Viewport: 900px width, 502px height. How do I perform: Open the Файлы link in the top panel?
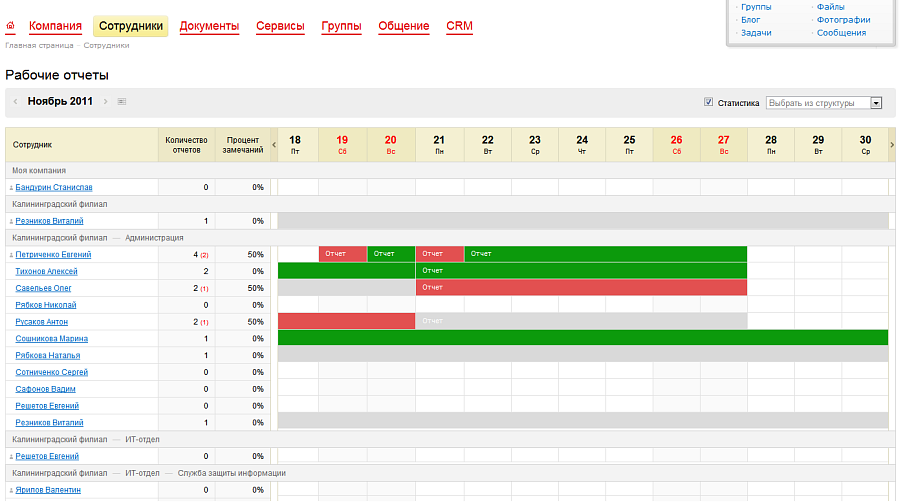[831, 7]
